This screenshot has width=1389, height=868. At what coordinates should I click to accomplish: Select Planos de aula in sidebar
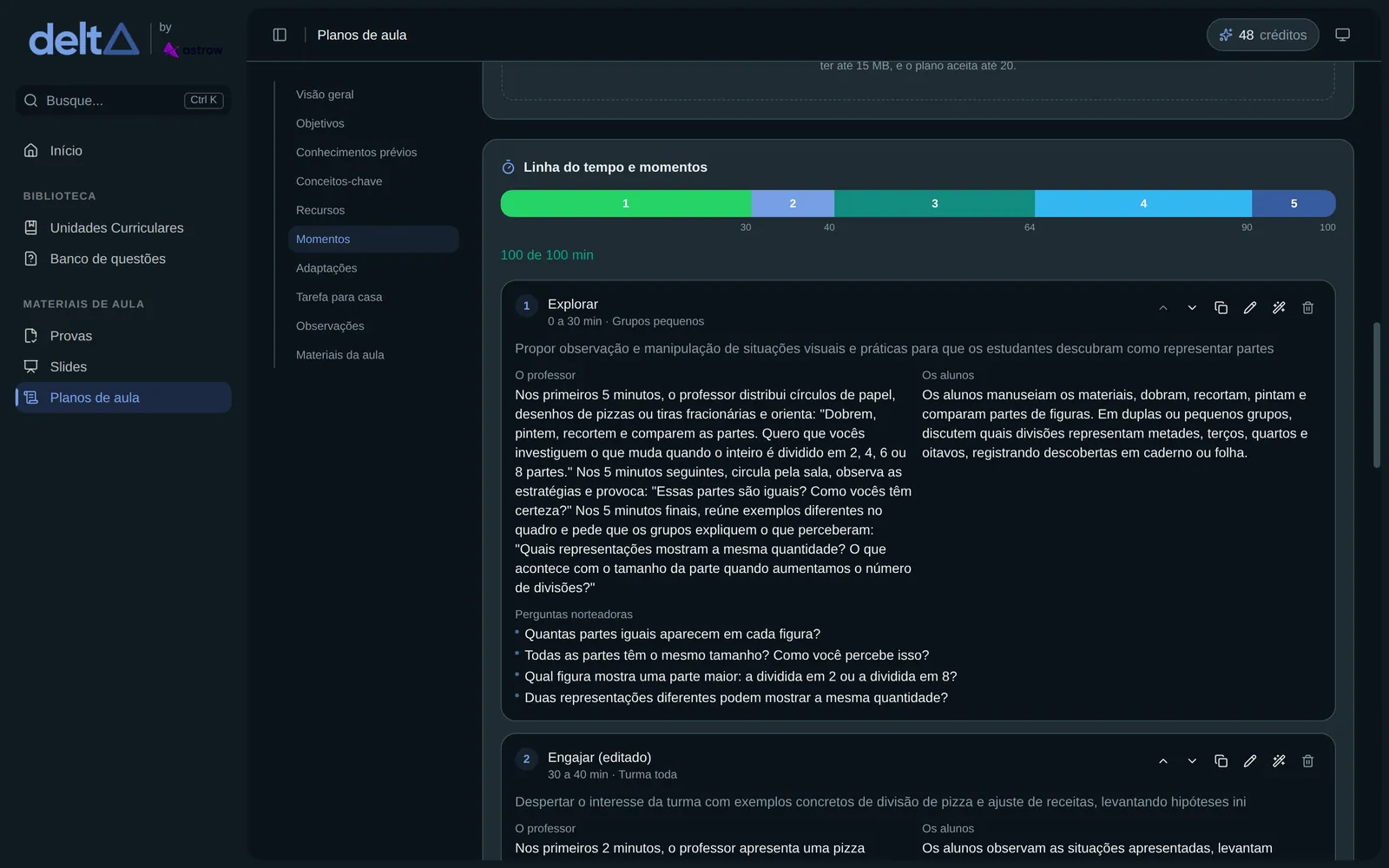pyautogui.click(x=123, y=398)
